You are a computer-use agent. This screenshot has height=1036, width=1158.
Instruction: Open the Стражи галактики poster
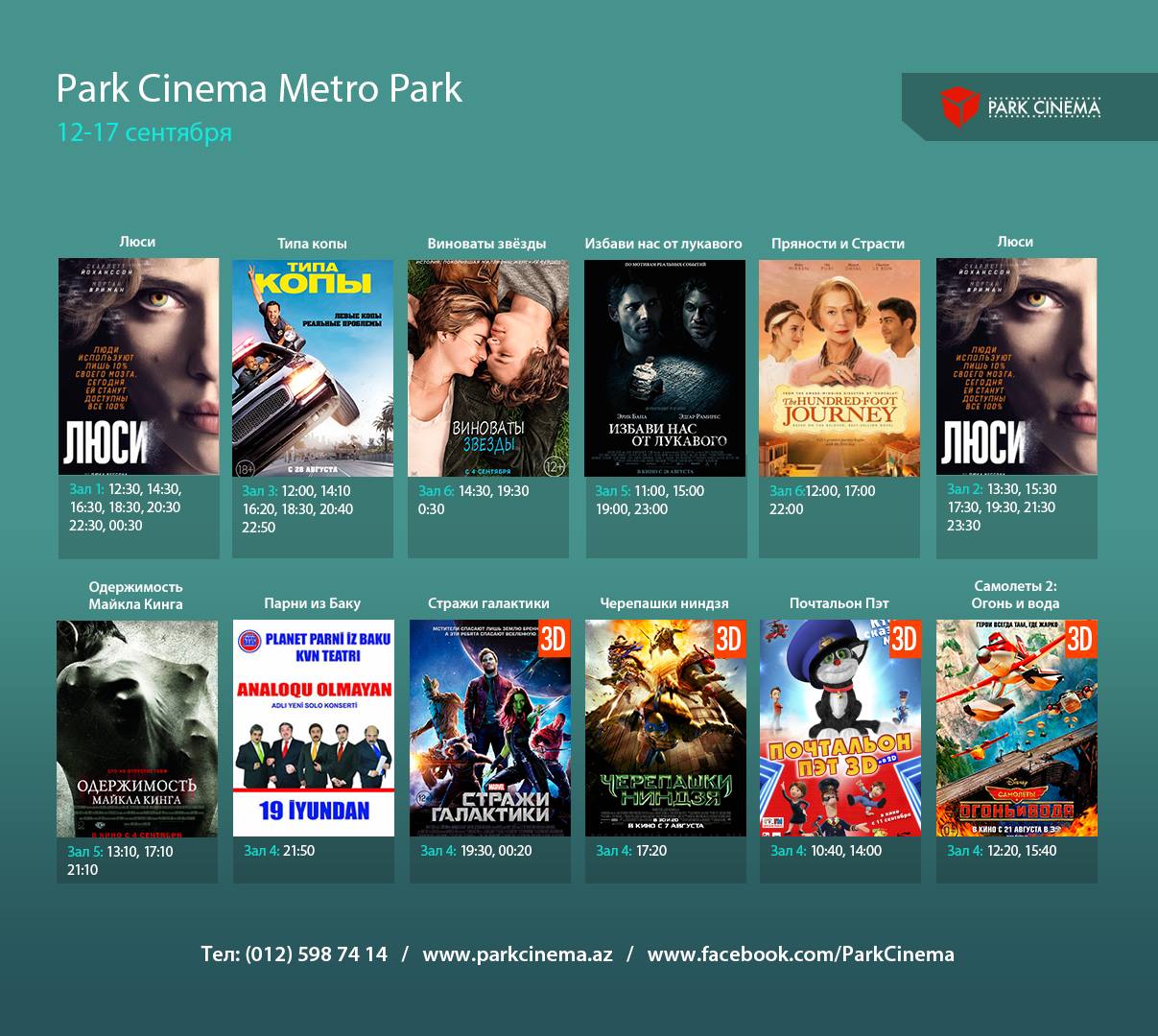tap(490, 728)
